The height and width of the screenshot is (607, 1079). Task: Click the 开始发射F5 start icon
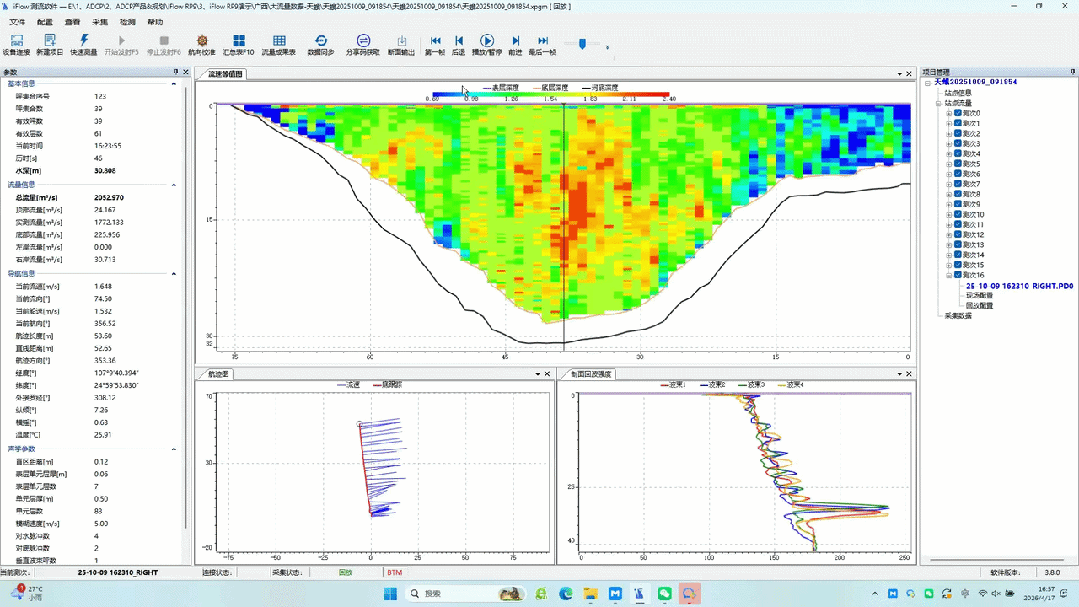[x=122, y=41]
